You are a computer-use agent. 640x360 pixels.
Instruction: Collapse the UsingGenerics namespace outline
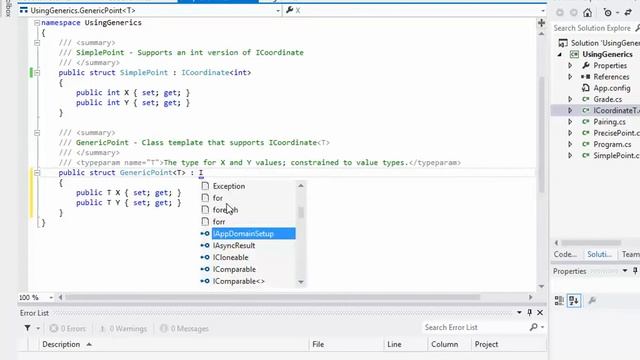point(37,23)
